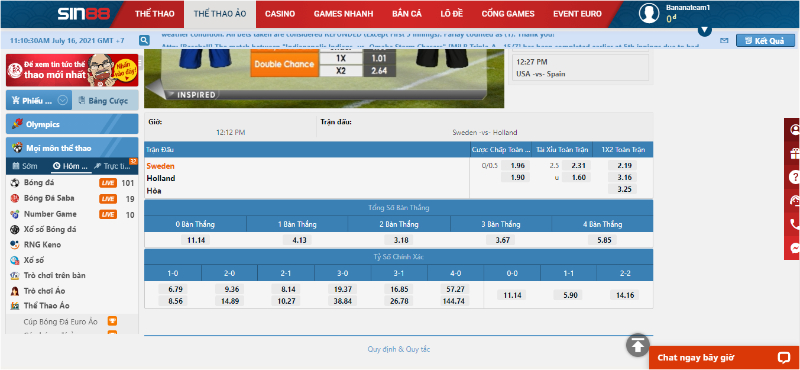The image size is (800, 370).
Task: Open the EVENT EURO menu
Action: tap(577, 14)
